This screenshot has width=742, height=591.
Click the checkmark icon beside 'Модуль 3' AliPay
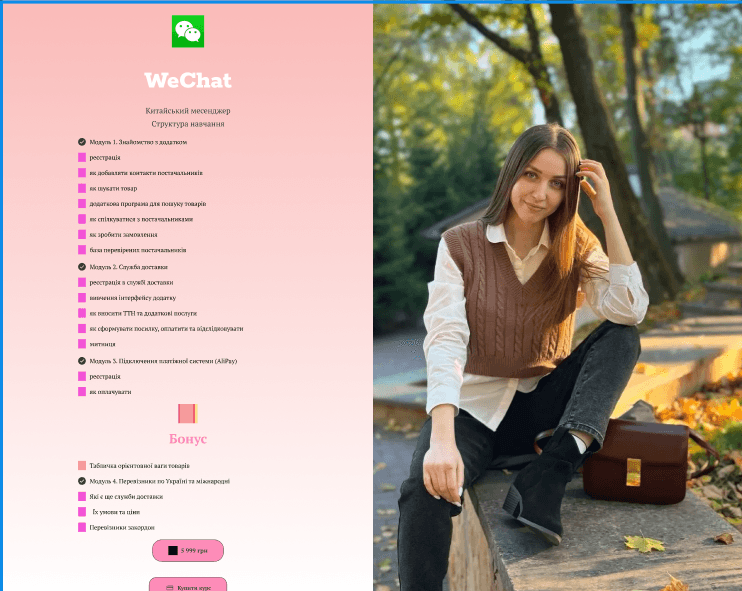[x=82, y=361]
